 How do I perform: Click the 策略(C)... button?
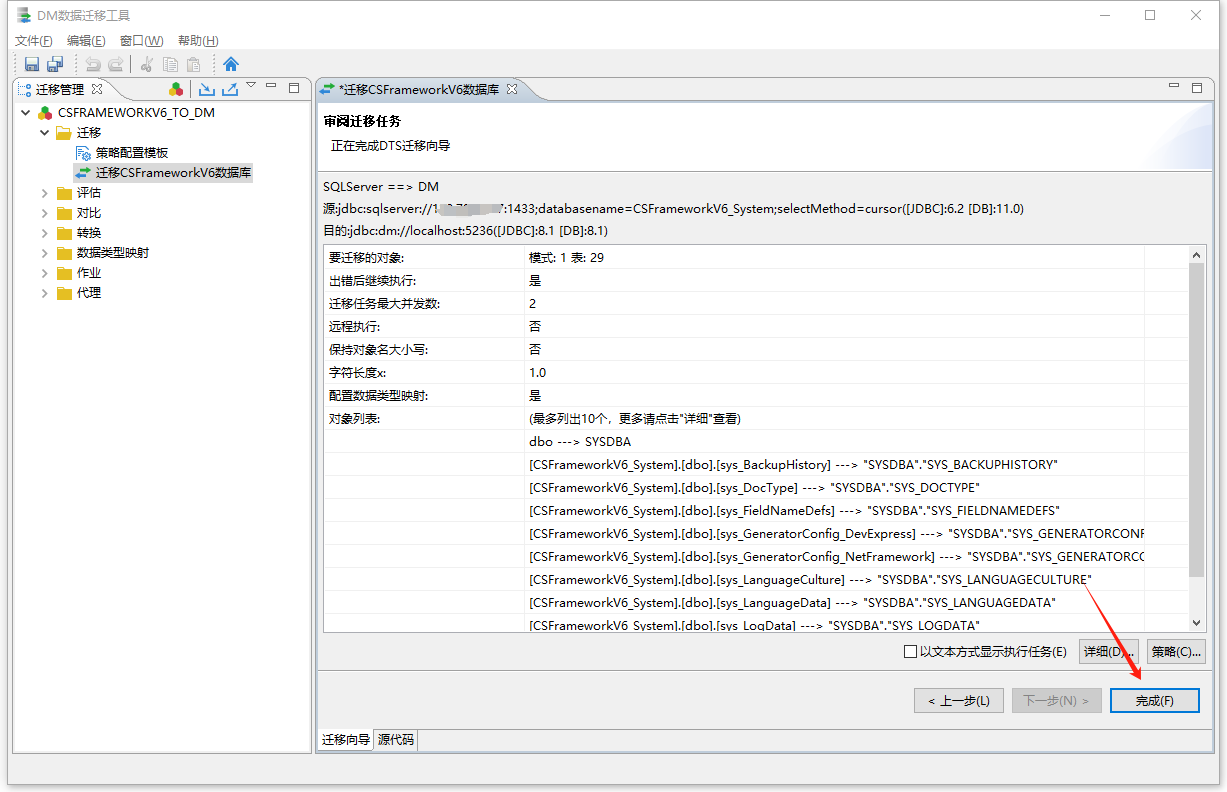click(x=1176, y=651)
